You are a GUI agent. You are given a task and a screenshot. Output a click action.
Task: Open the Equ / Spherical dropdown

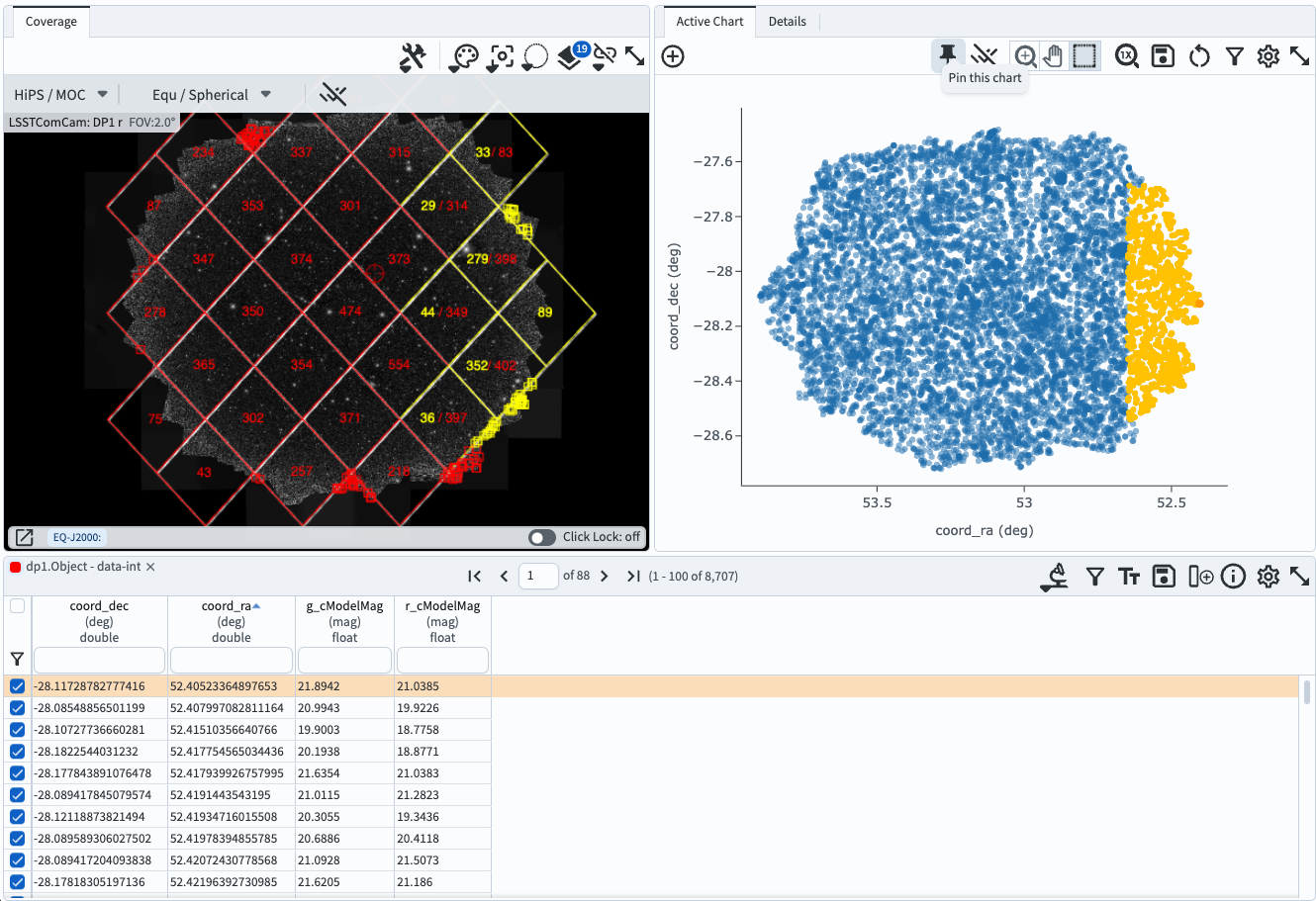[x=211, y=95]
